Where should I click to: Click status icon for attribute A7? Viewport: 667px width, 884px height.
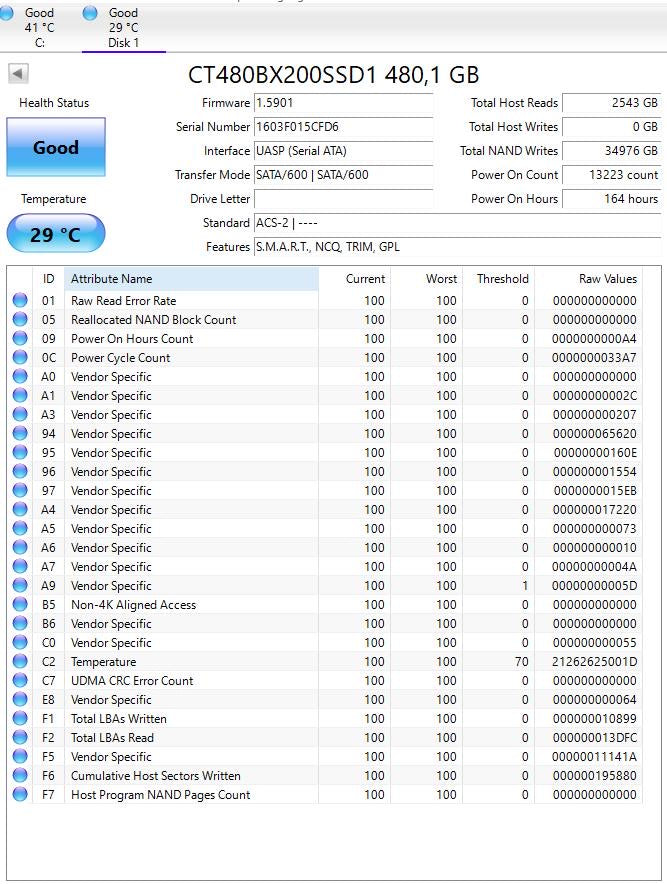[20, 566]
